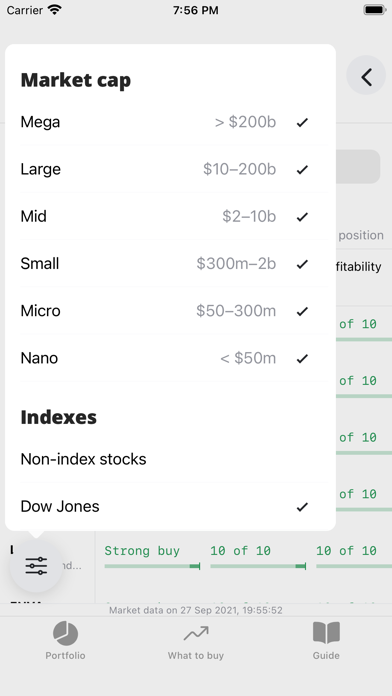The width and height of the screenshot is (392, 696).
Task: Tap the Strong buy rating text
Action: click(x=142, y=551)
